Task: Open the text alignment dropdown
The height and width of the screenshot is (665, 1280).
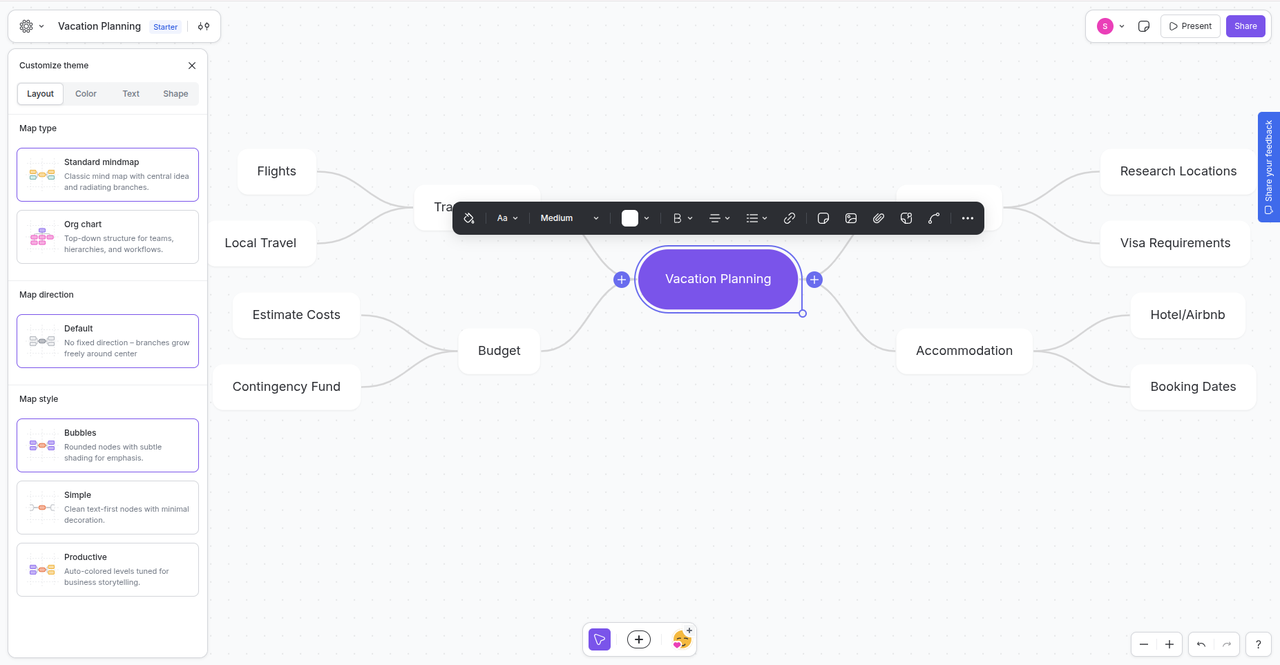Action: (x=720, y=218)
